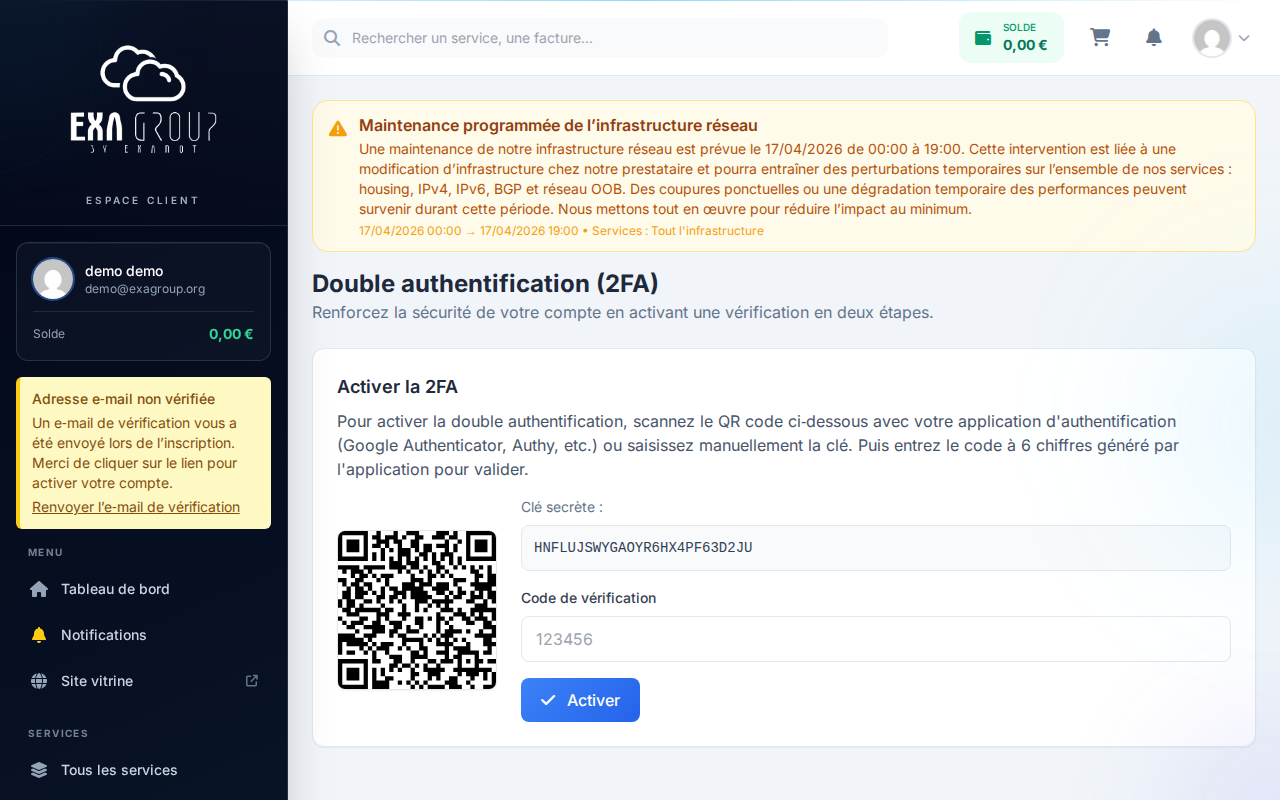The height and width of the screenshot is (800, 1280).
Task: Click the sidebar Solde 0,00 € amount
Action: coord(231,334)
